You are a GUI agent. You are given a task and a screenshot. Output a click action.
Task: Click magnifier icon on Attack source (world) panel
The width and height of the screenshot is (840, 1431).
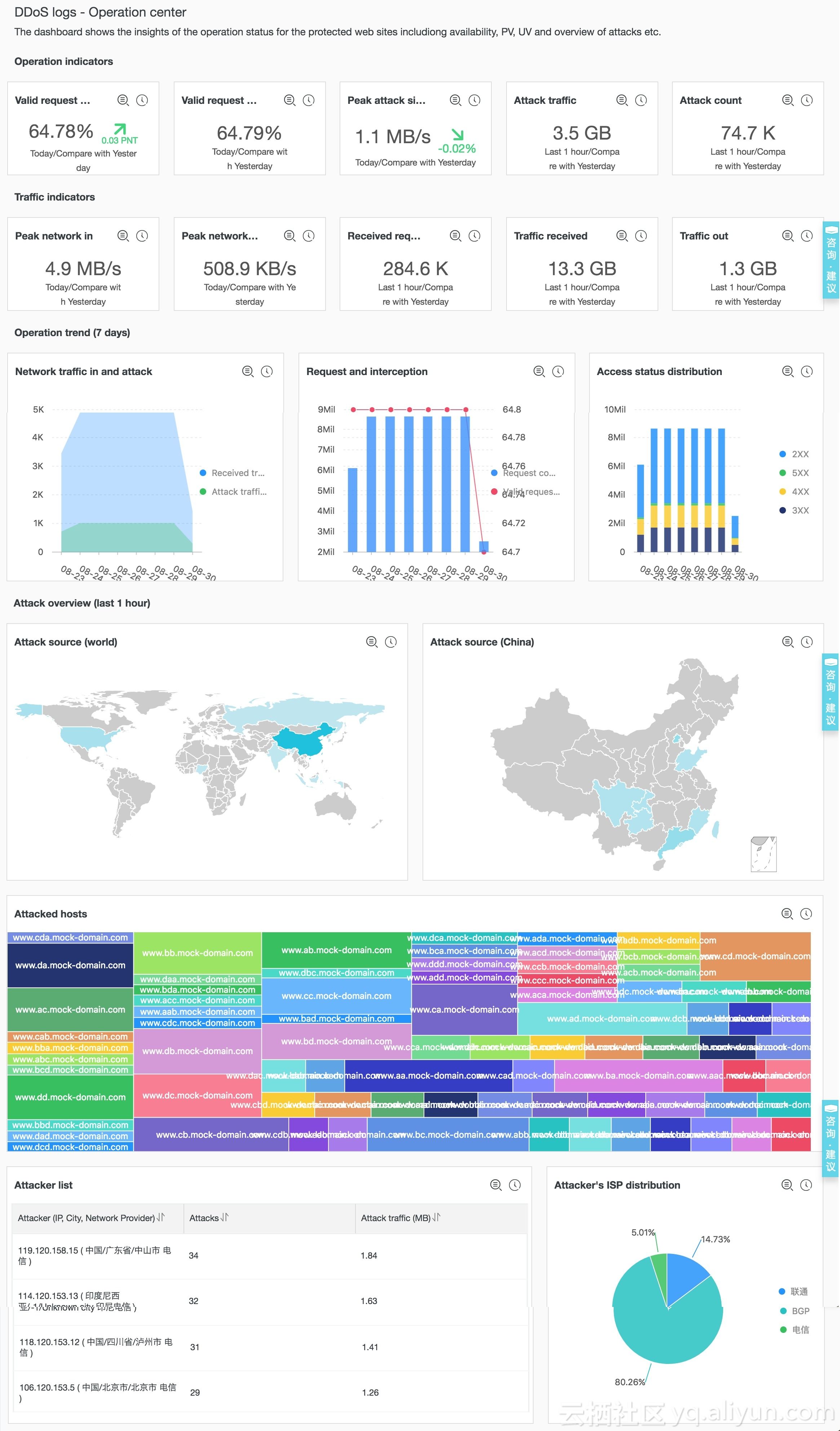[x=372, y=642]
